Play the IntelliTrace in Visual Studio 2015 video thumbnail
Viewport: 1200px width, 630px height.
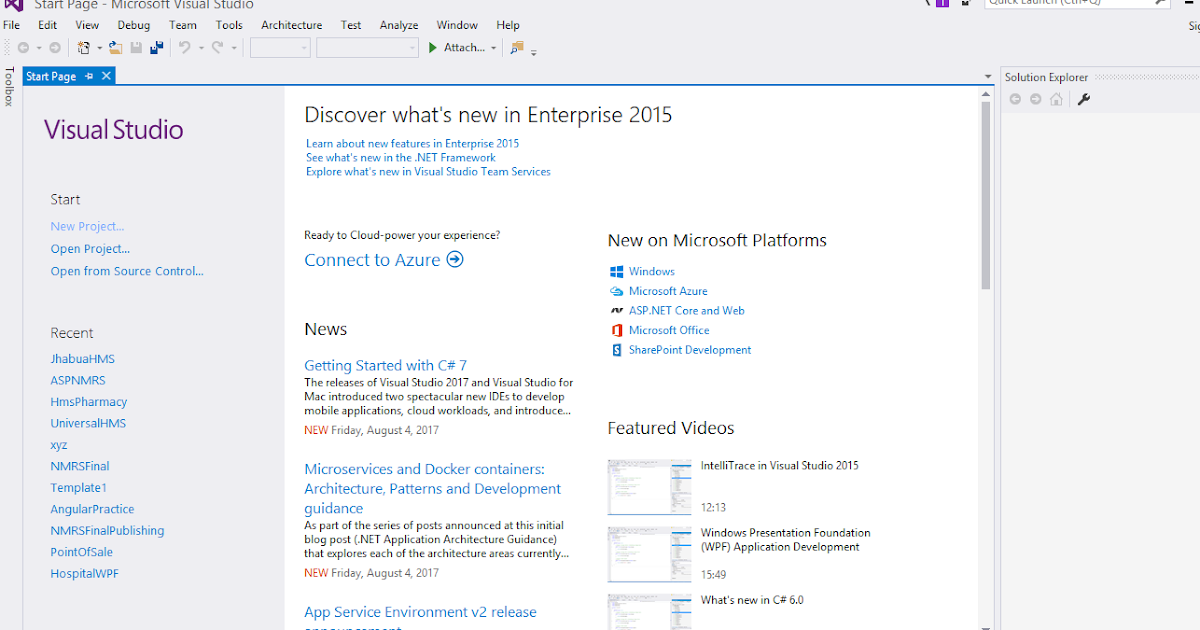649,487
